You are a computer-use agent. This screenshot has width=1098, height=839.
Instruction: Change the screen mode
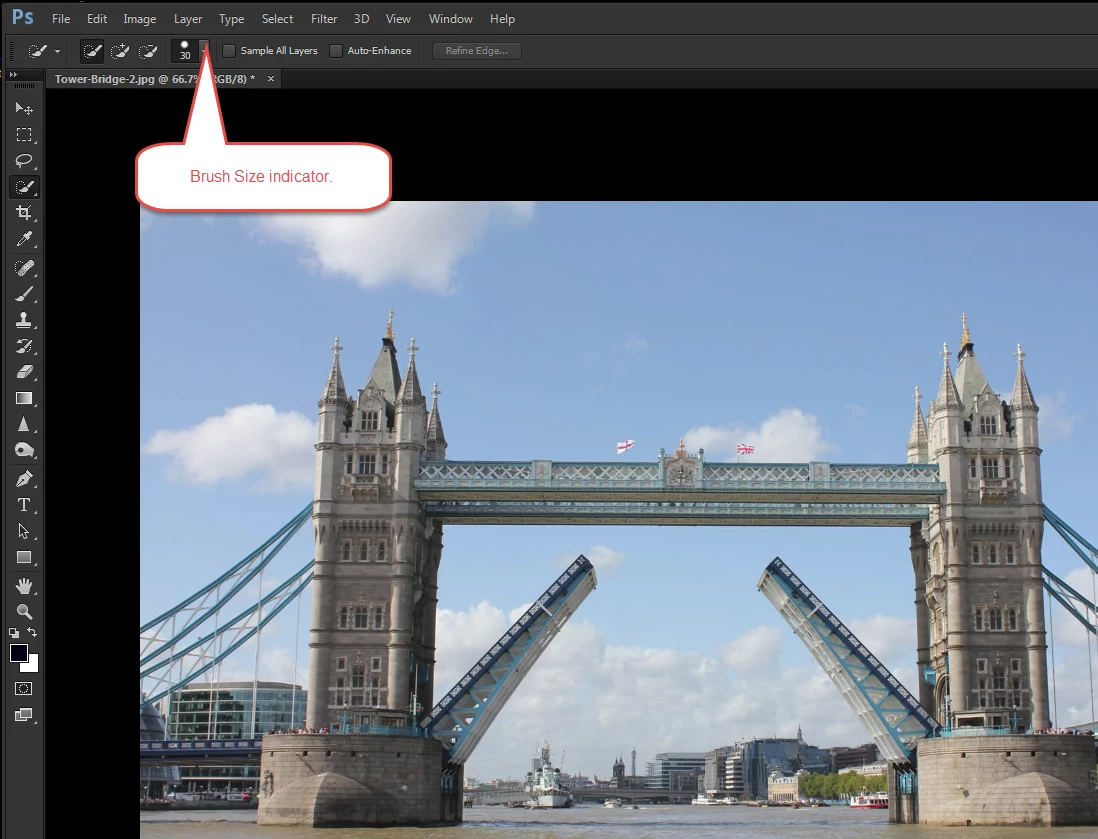click(23, 715)
